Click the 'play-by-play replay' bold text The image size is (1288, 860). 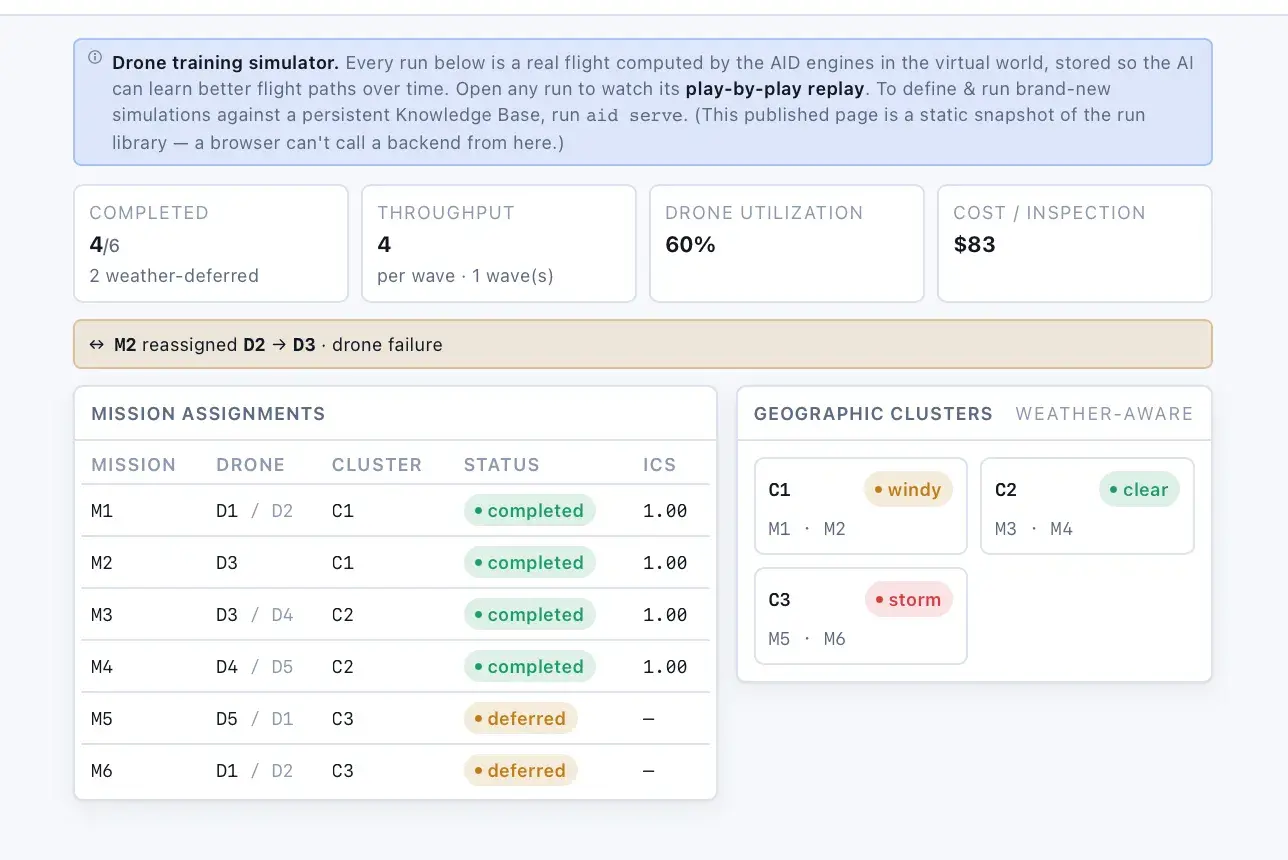tap(774, 89)
